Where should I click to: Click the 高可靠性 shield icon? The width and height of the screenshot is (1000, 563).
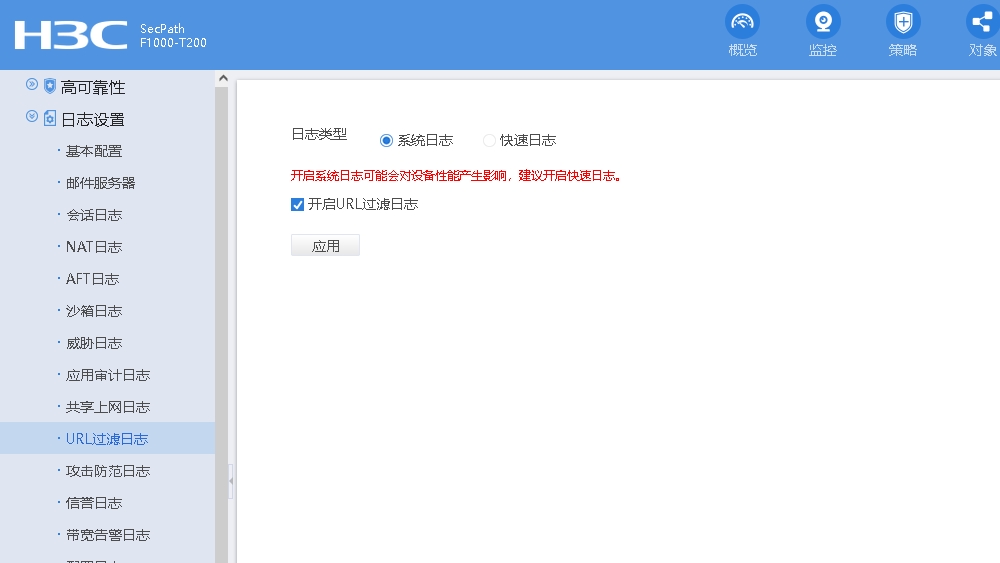pos(50,86)
